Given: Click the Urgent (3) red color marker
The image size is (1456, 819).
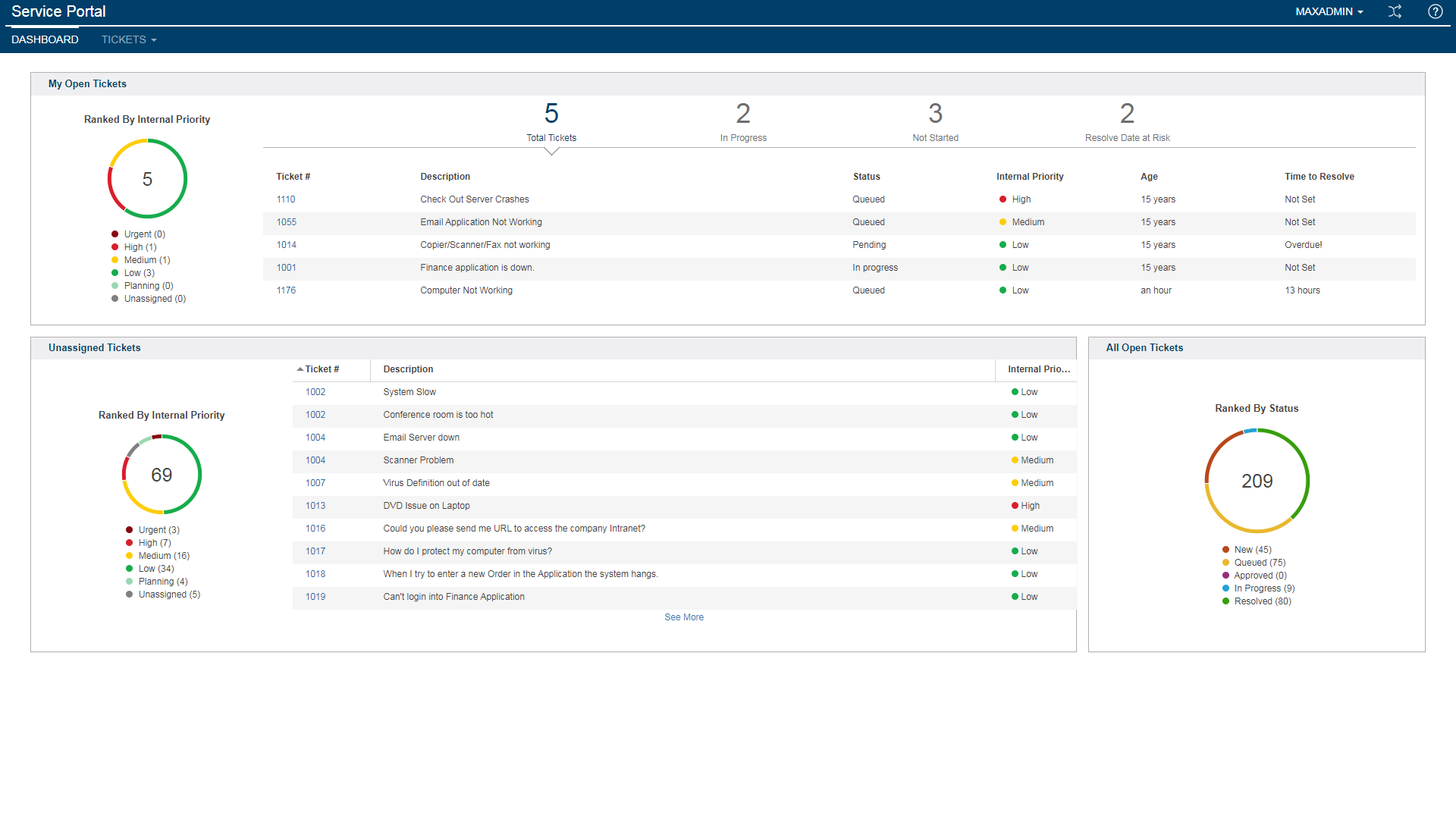Looking at the screenshot, I should 129,529.
